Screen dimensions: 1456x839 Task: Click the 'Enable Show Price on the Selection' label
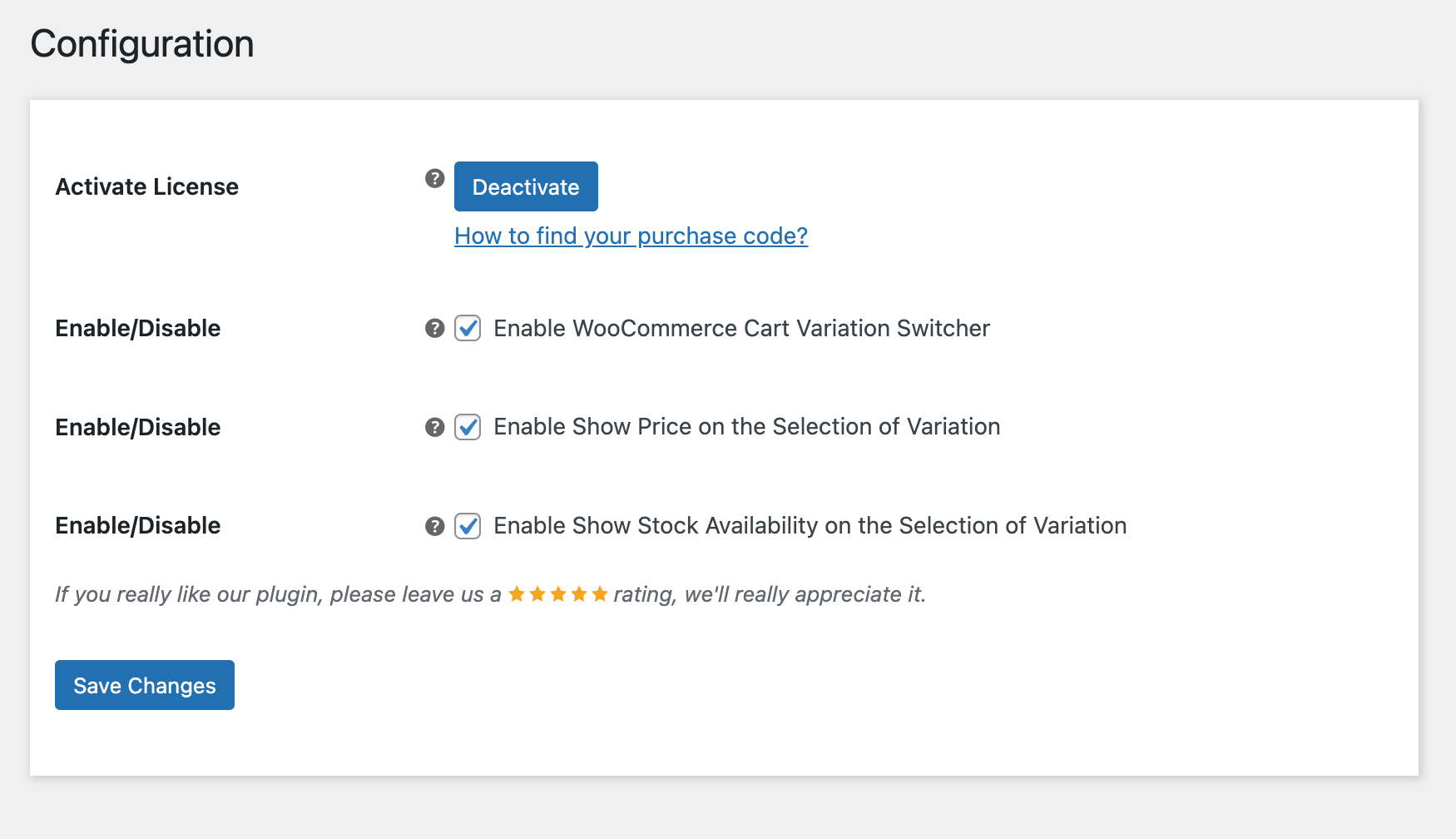pyautogui.click(x=746, y=427)
